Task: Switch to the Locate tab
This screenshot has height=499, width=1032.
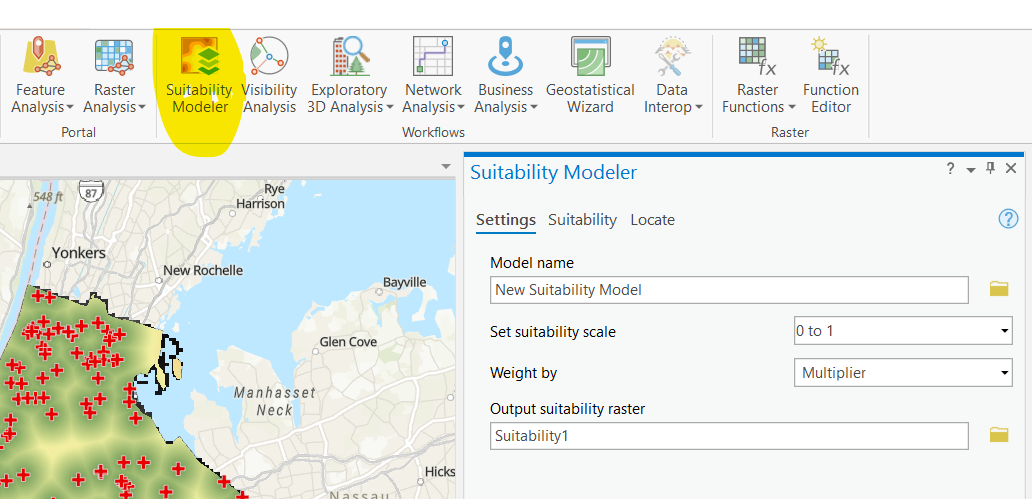Action: coord(652,220)
